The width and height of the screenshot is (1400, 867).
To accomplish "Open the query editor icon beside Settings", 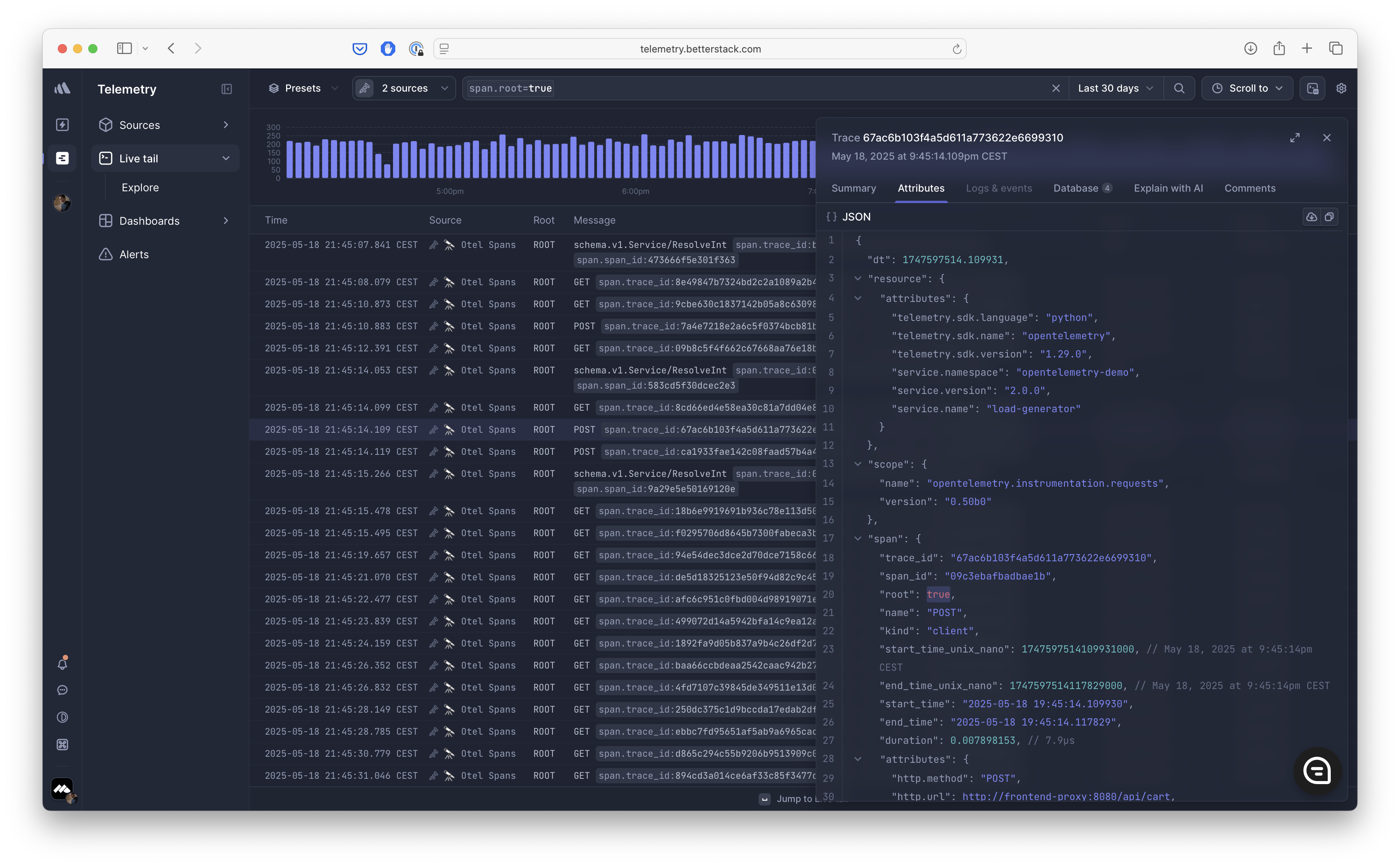I will [x=1312, y=88].
